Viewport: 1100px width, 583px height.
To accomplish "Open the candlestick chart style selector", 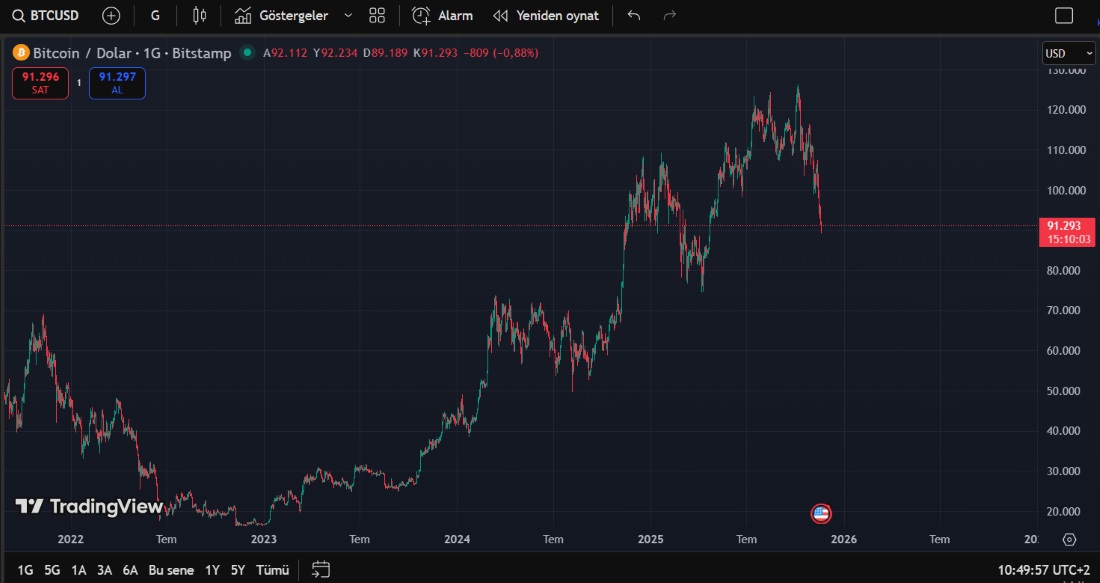I will tap(198, 15).
